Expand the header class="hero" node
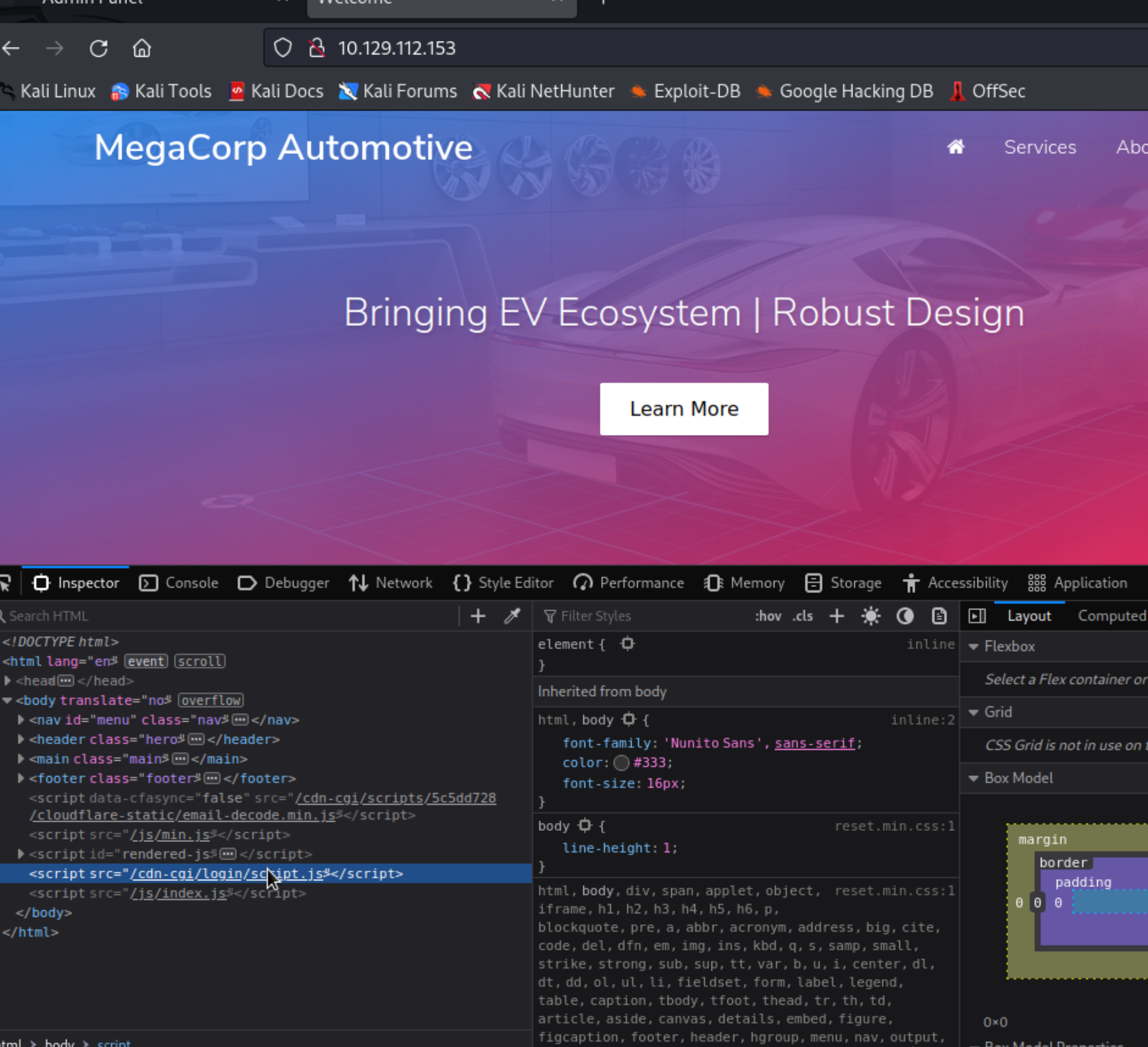 point(21,739)
